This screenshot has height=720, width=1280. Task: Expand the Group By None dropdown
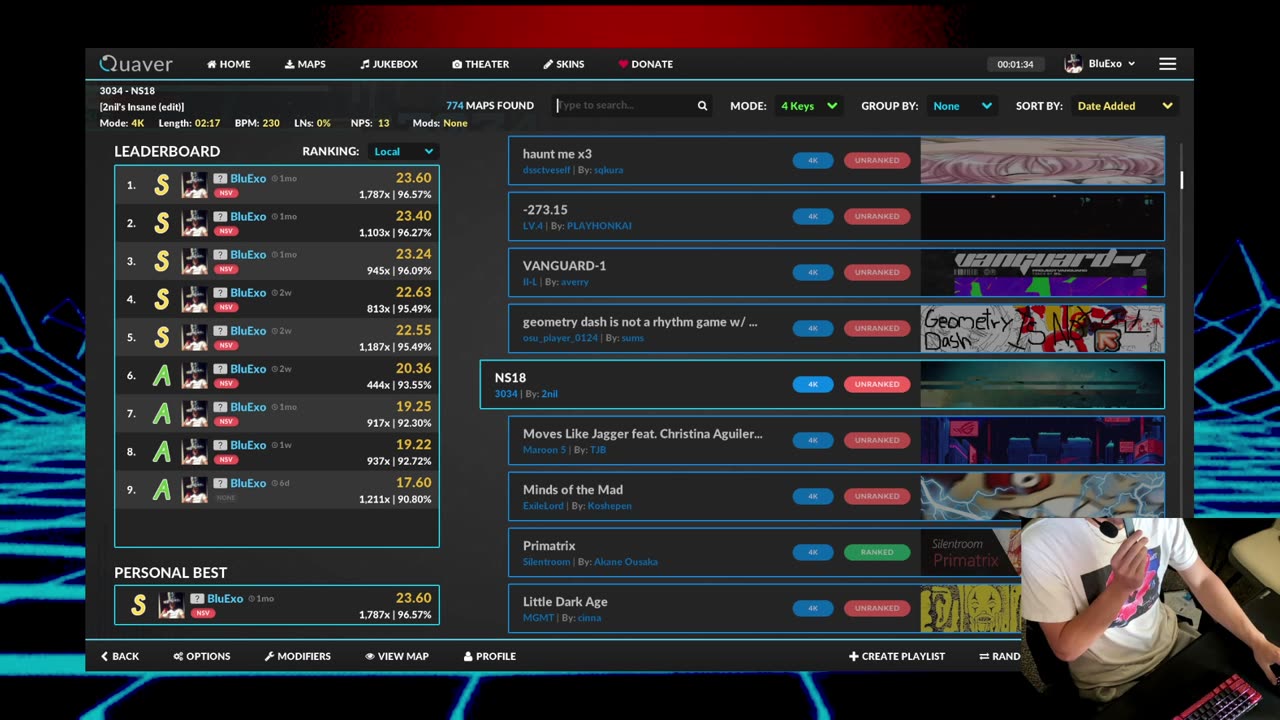[962, 106]
